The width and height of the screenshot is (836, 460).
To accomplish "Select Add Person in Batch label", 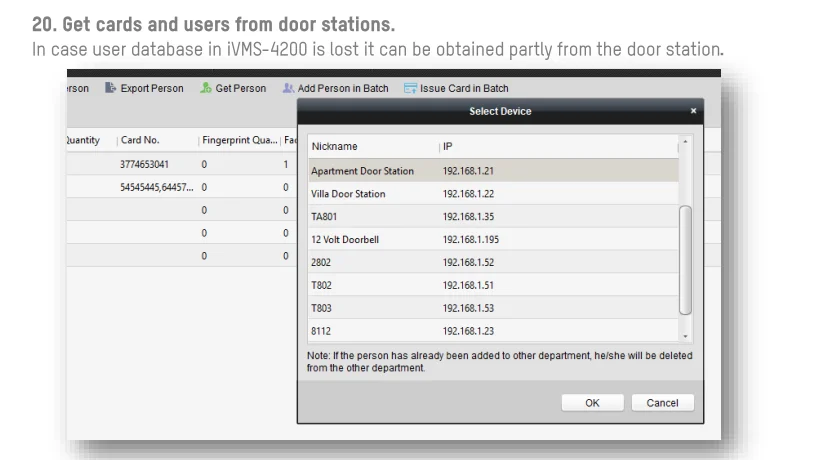I will coord(343,88).
